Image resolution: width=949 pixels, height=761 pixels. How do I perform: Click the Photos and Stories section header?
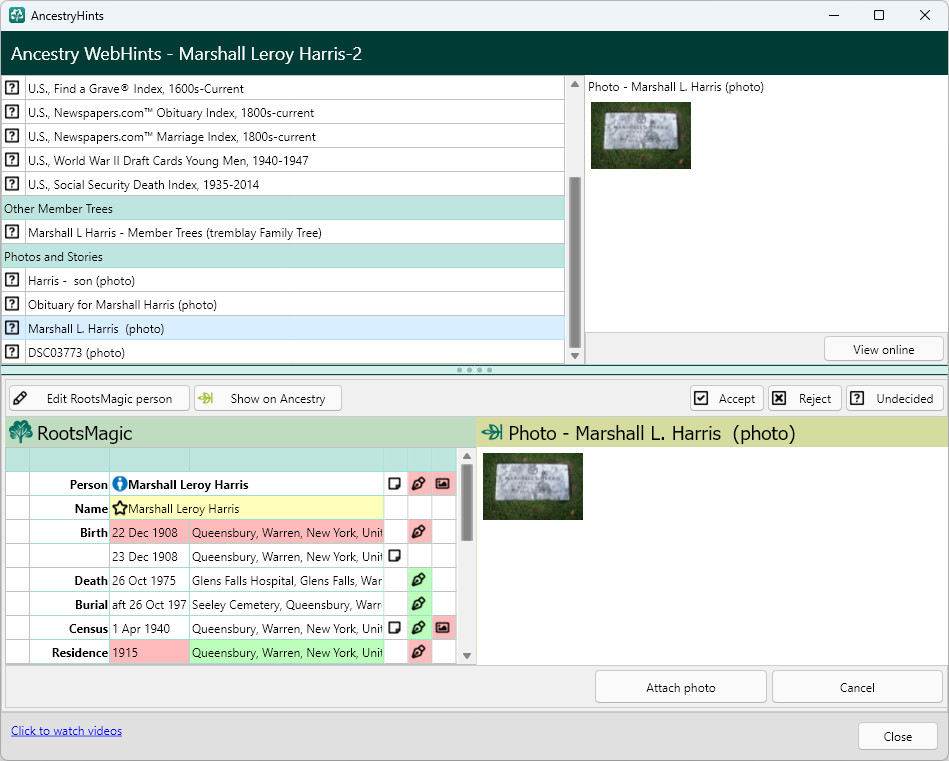click(x=283, y=257)
